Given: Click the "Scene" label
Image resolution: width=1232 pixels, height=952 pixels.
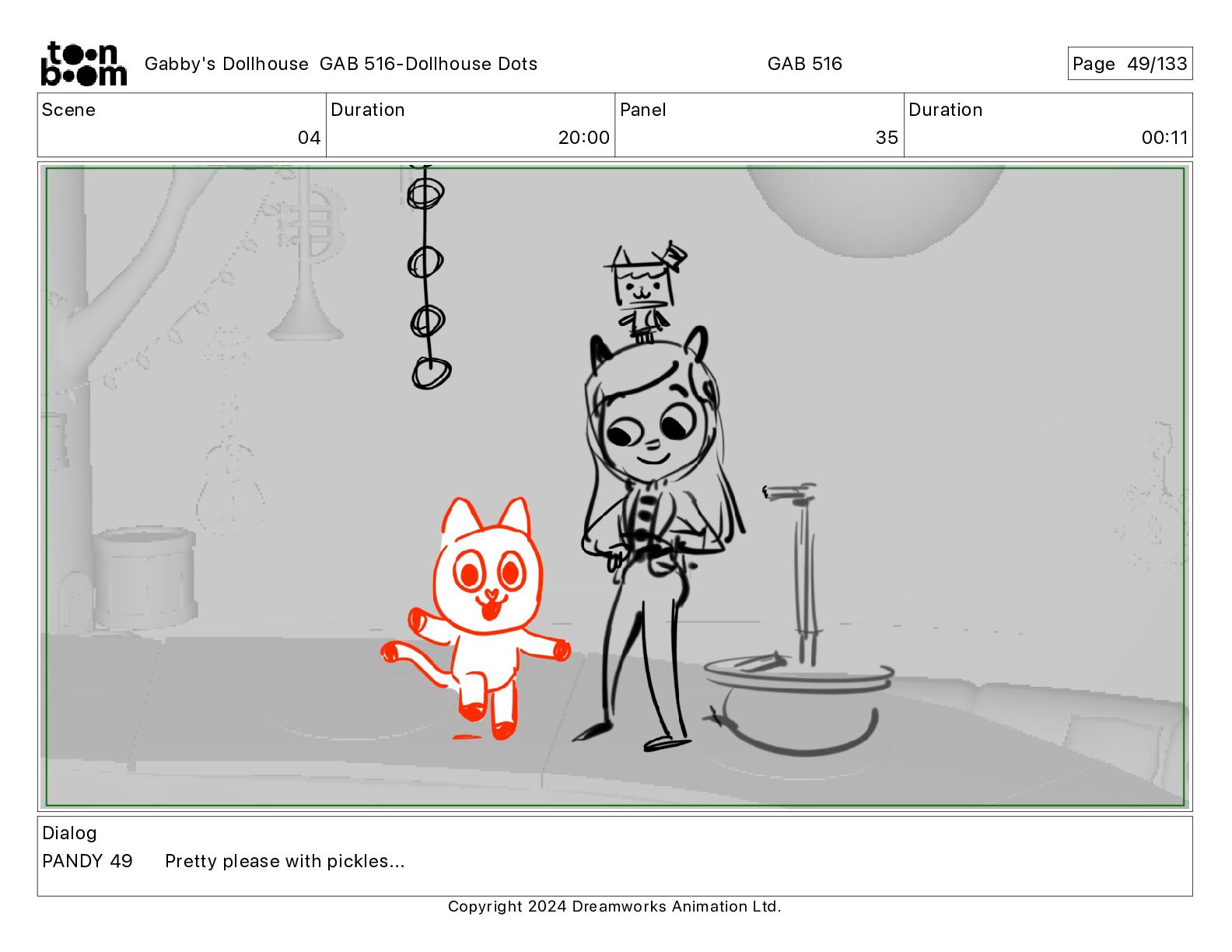Looking at the screenshot, I should [x=68, y=110].
